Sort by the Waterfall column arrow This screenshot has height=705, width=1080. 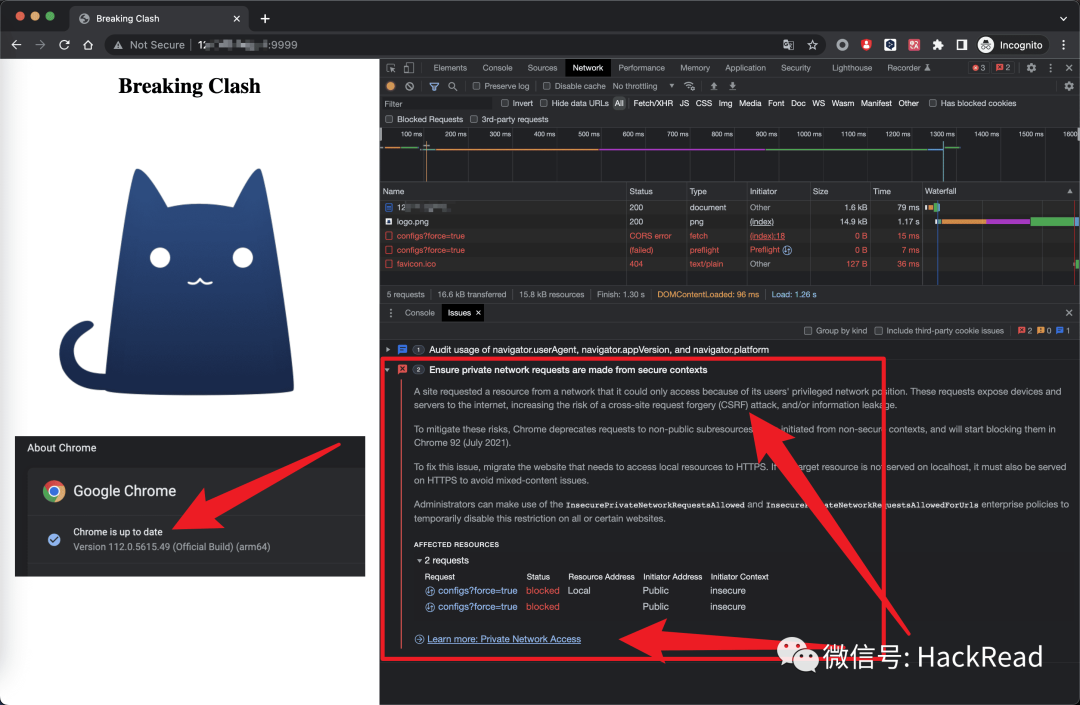1070,191
